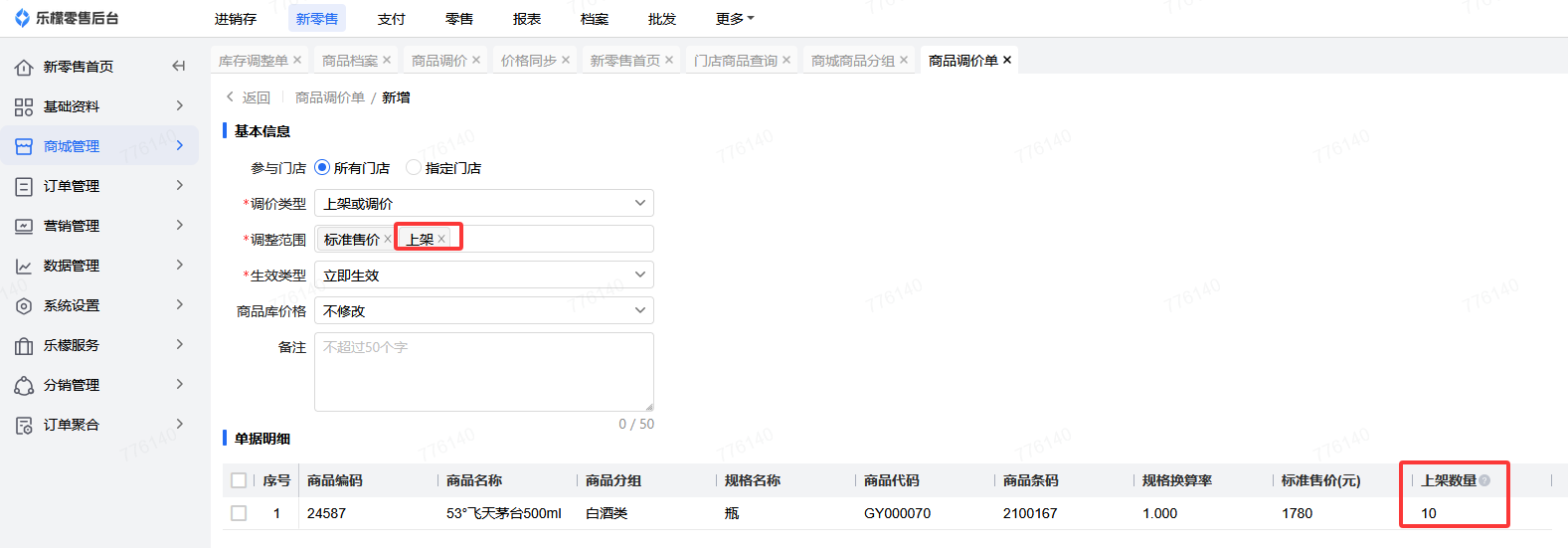Expand the 营销管理 sidebar section

180,225
